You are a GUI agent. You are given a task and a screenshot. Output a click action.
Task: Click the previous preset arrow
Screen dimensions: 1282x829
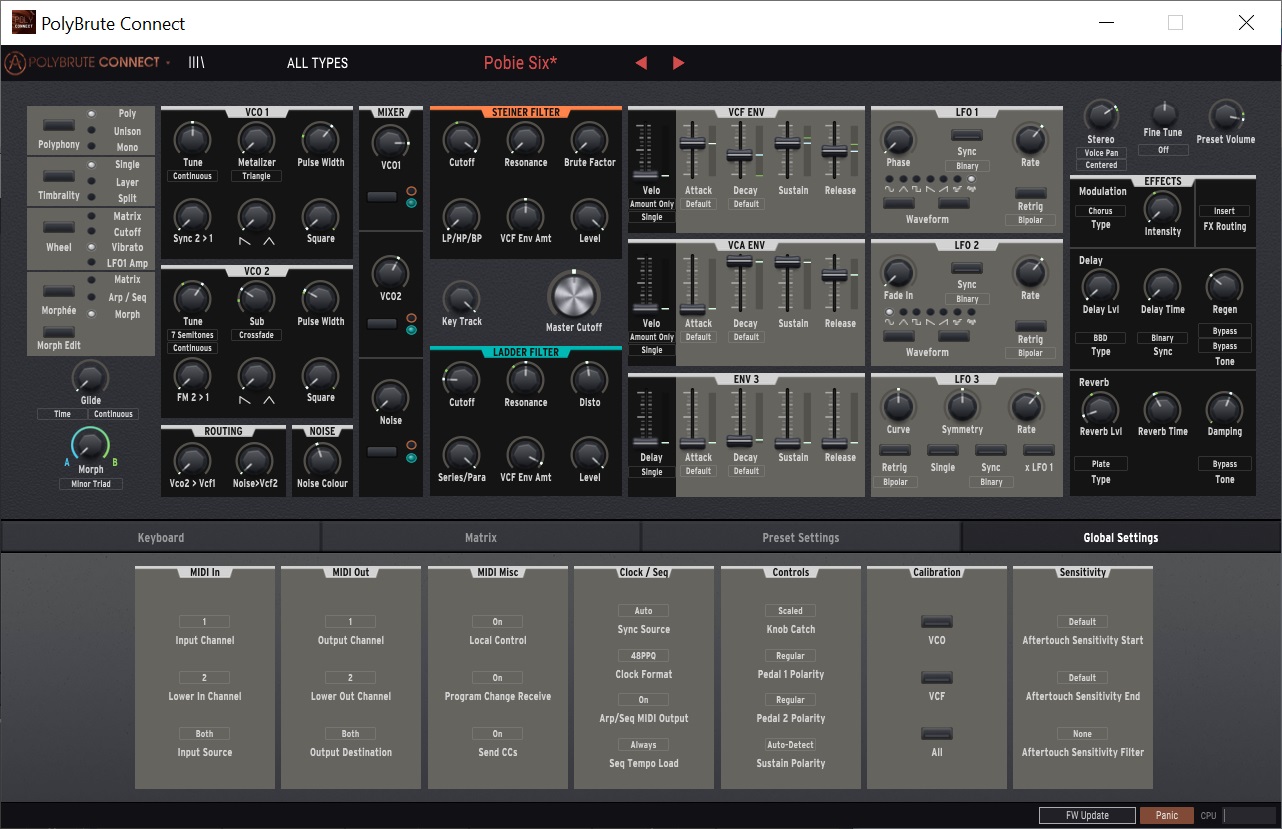(x=640, y=62)
